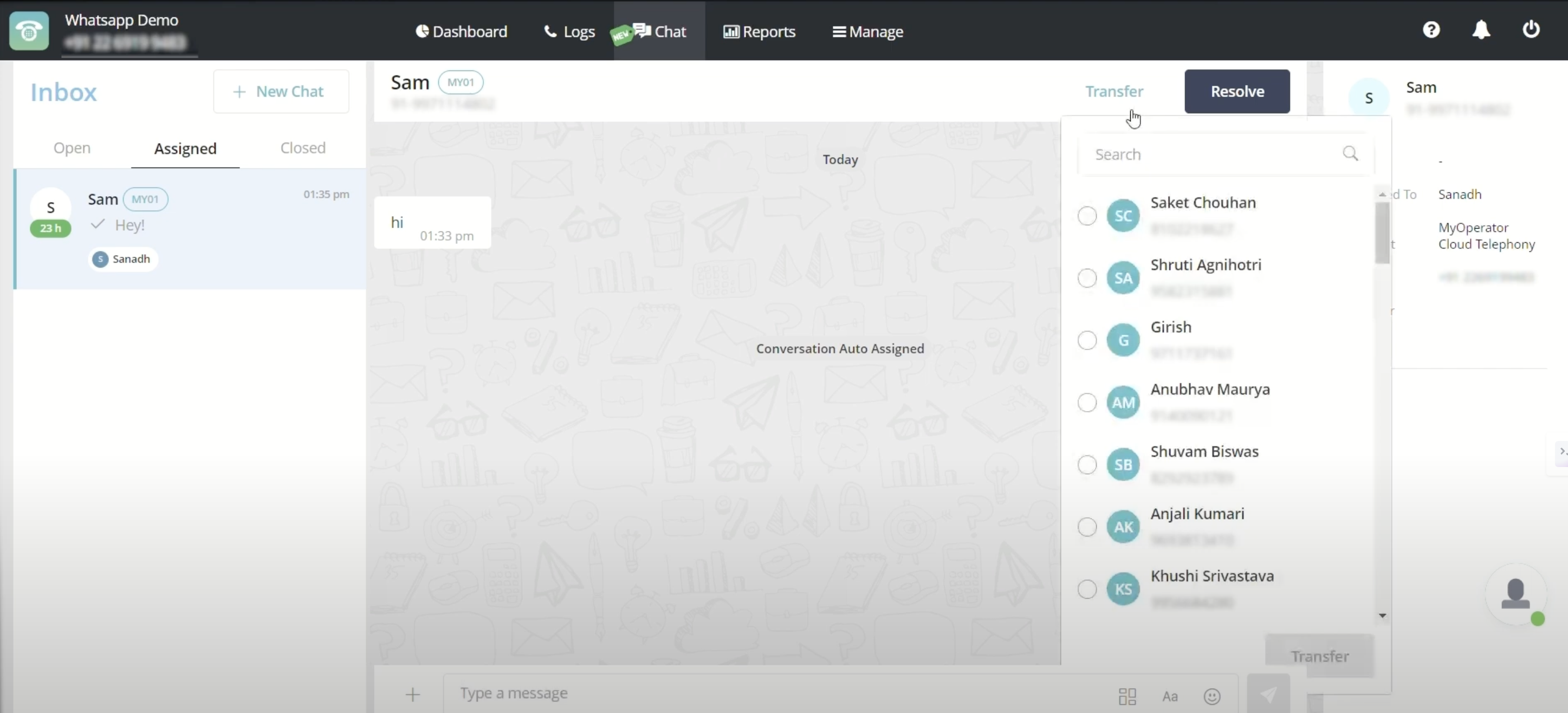Click the agent list scrollbar down arrow
This screenshot has width=1568, height=713.
tap(1382, 615)
